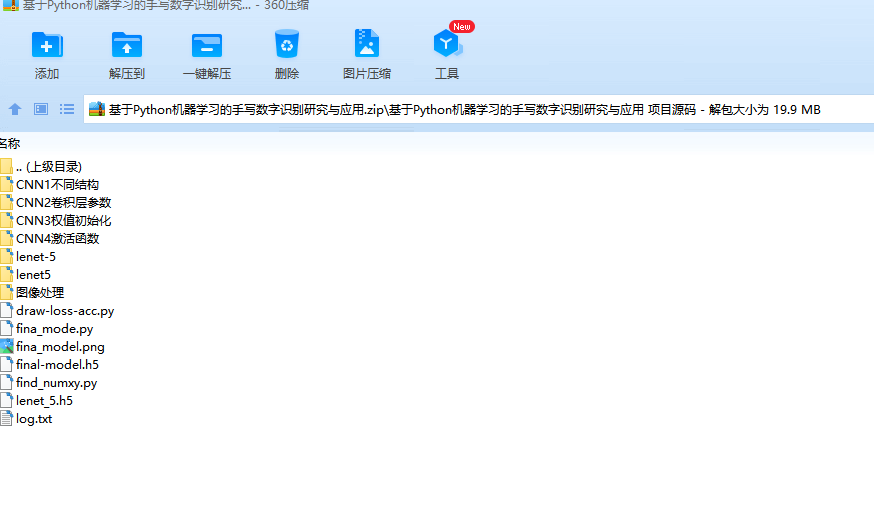The width and height of the screenshot is (874, 514).
Task: Click the folder icon beside CNN4激活函数
Action: pyautogui.click(x=6, y=239)
